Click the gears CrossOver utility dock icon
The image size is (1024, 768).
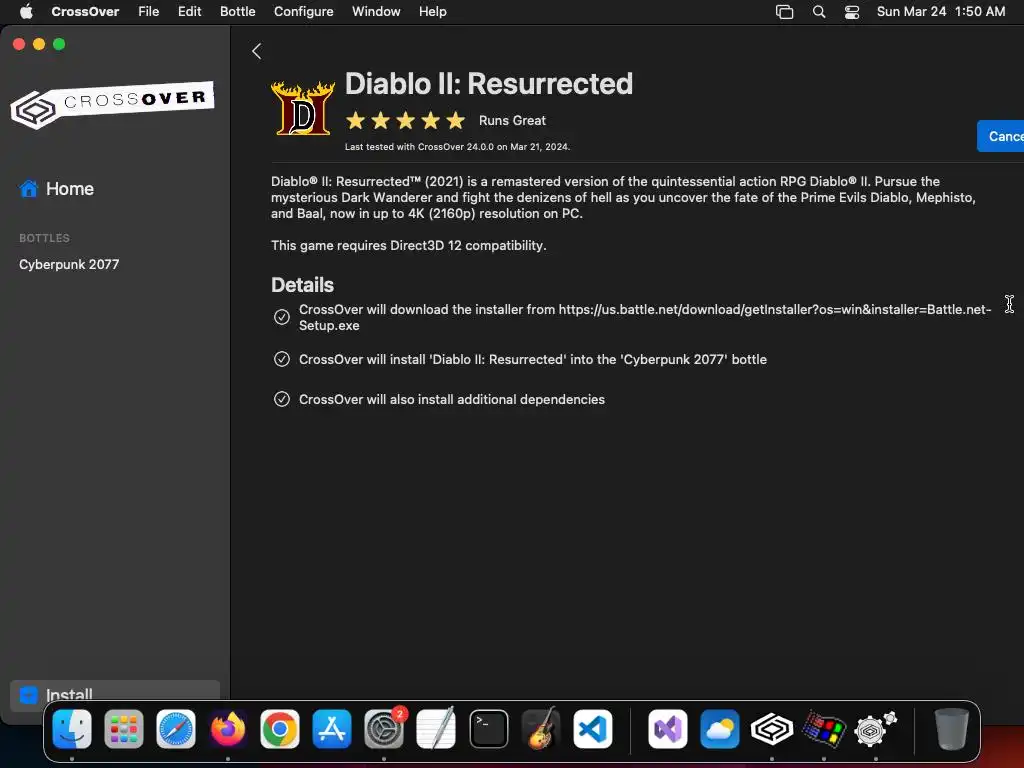(x=876, y=729)
